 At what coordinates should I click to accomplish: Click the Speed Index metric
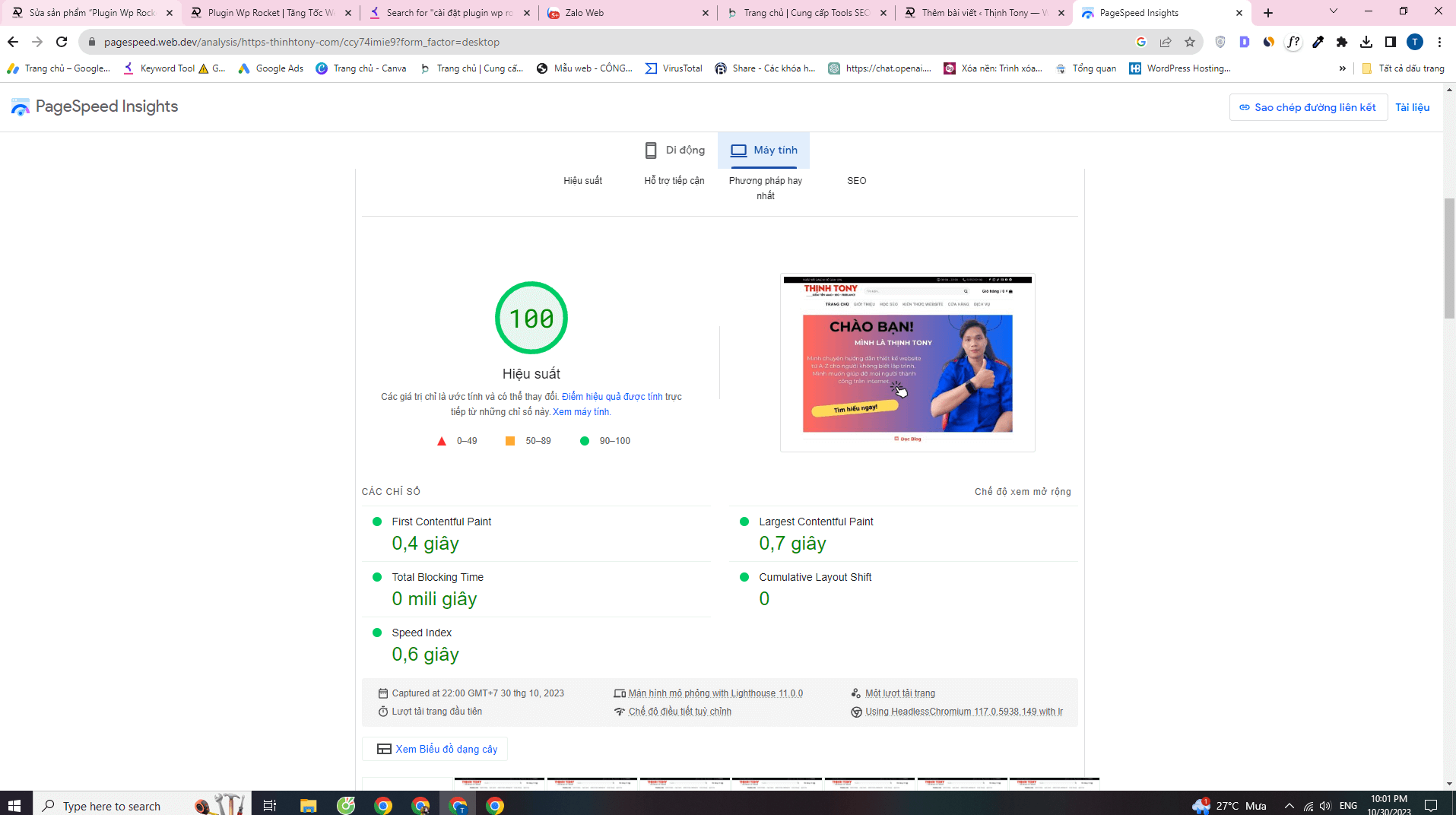[x=537, y=645]
